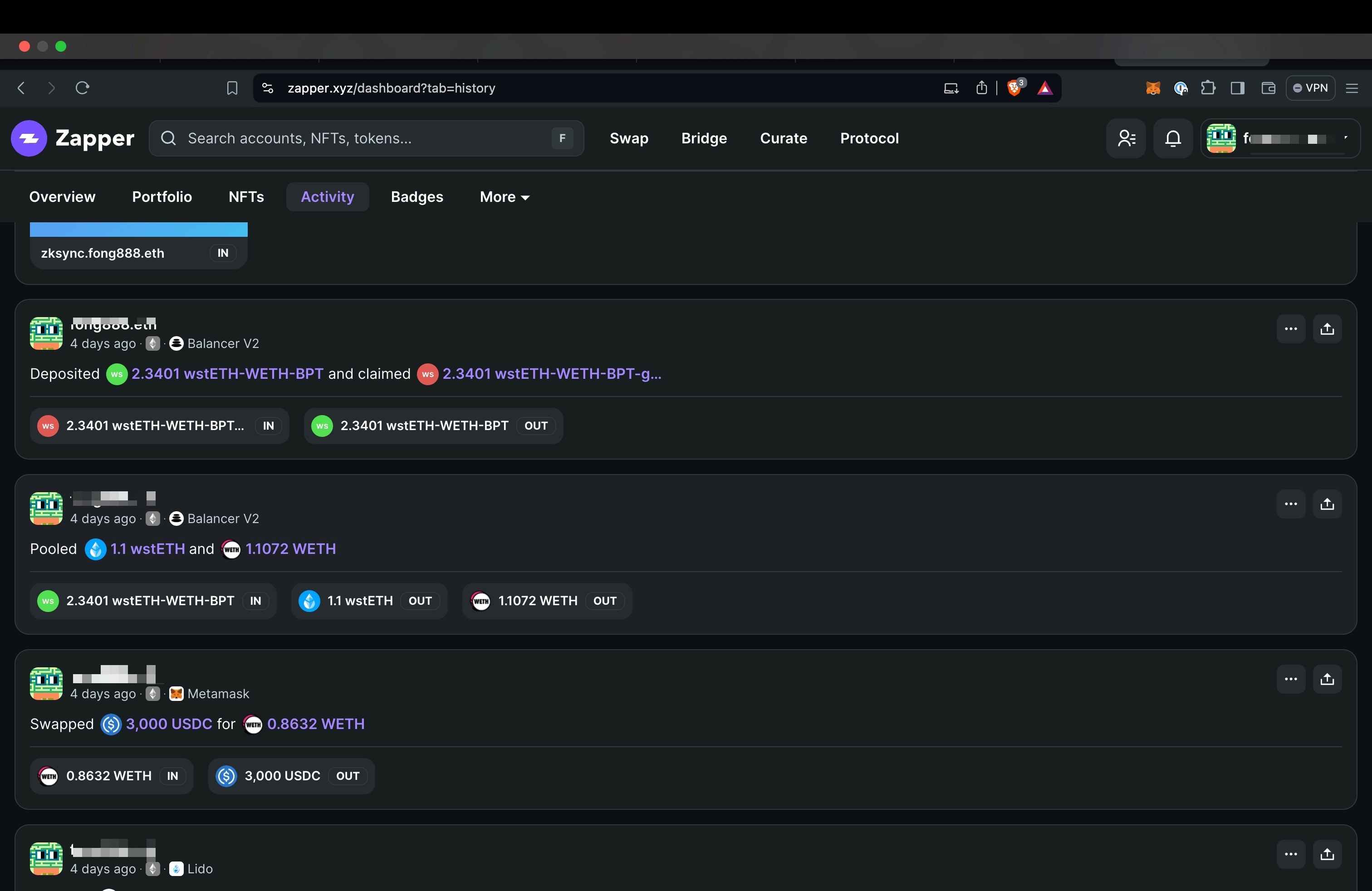The height and width of the screenshot is (891, 1372).
Task: Toggle the VPN button
Action: (x=1310, y=88)
